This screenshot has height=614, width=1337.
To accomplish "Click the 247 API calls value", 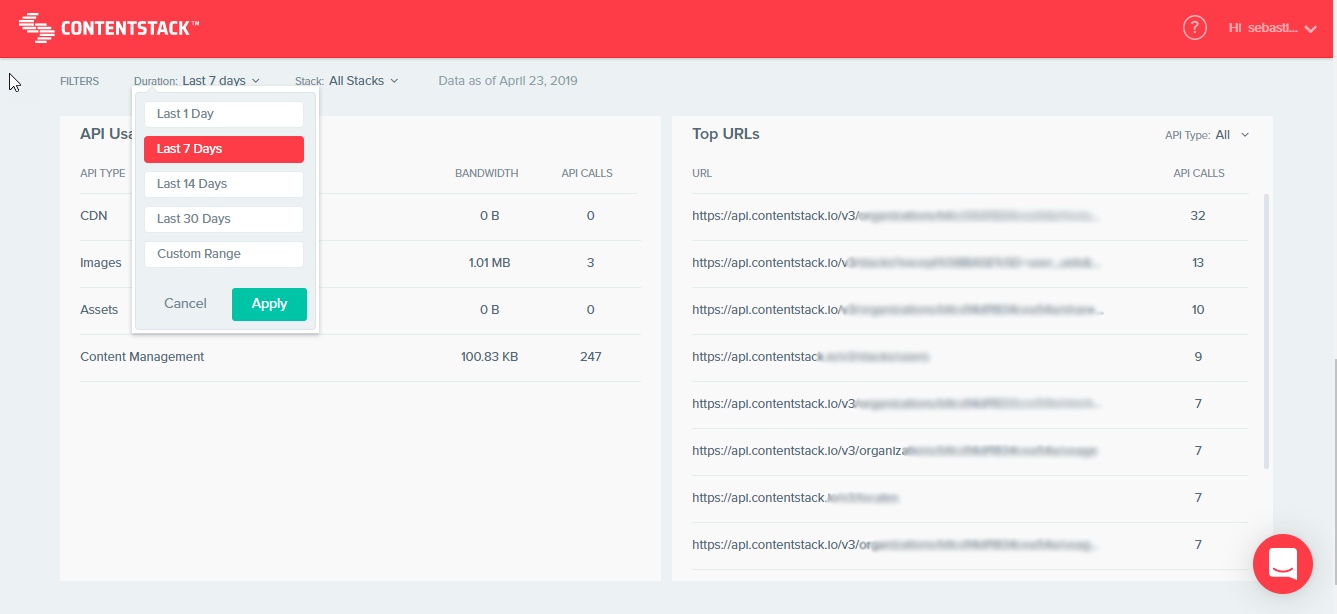I will coord(591,357).
